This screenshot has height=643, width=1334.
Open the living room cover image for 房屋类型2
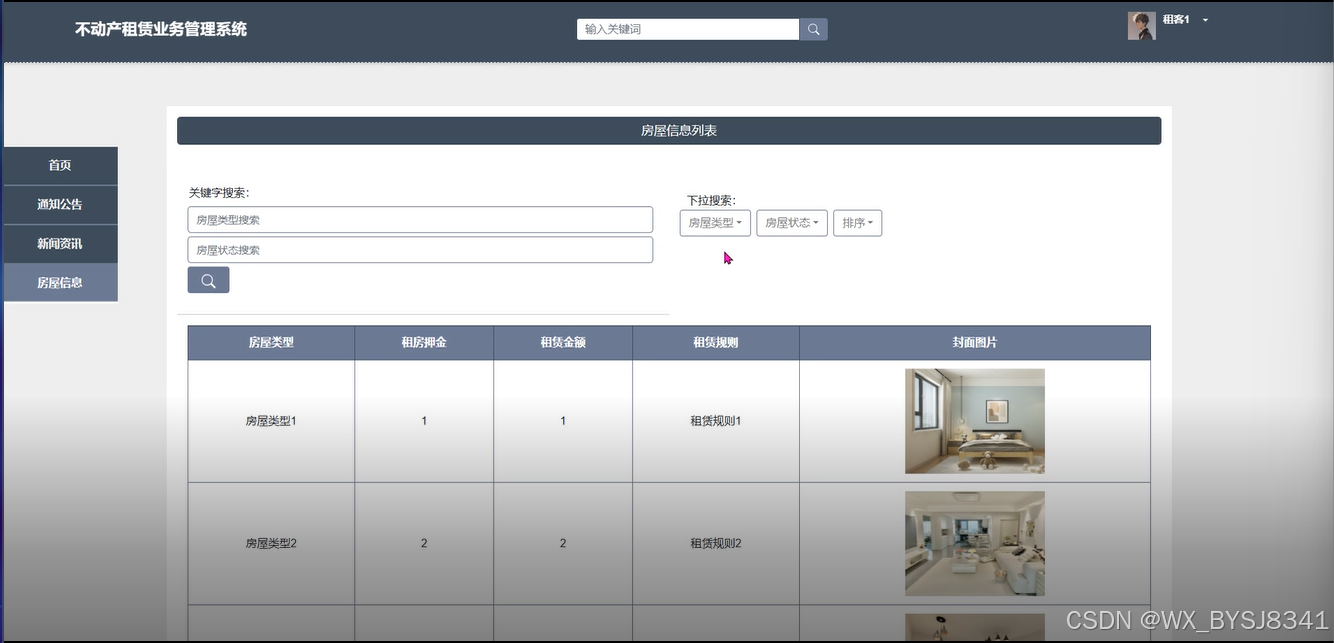coord(975,543)
